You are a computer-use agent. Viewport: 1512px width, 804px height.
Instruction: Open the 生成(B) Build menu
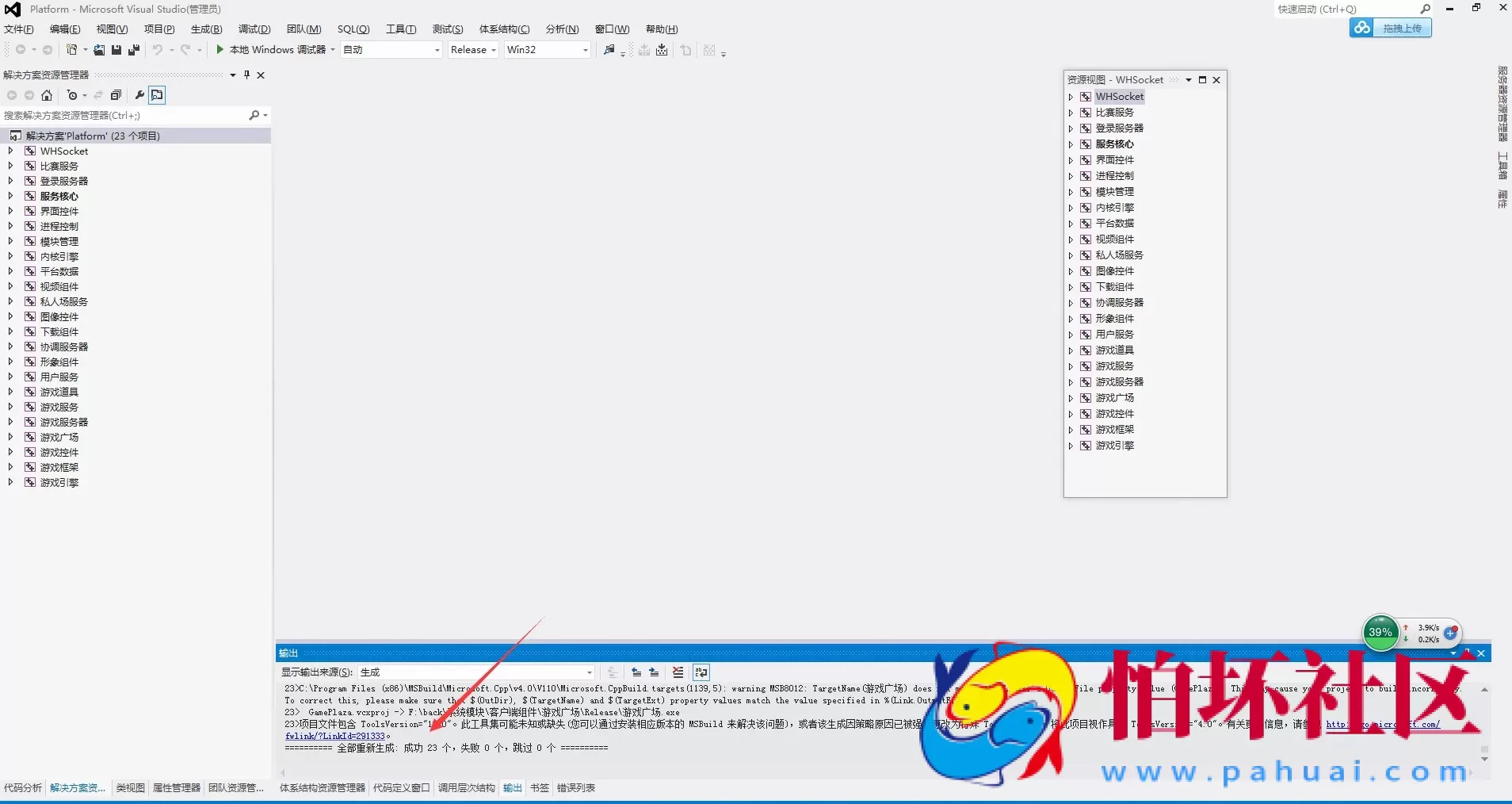tap(206, 29)
